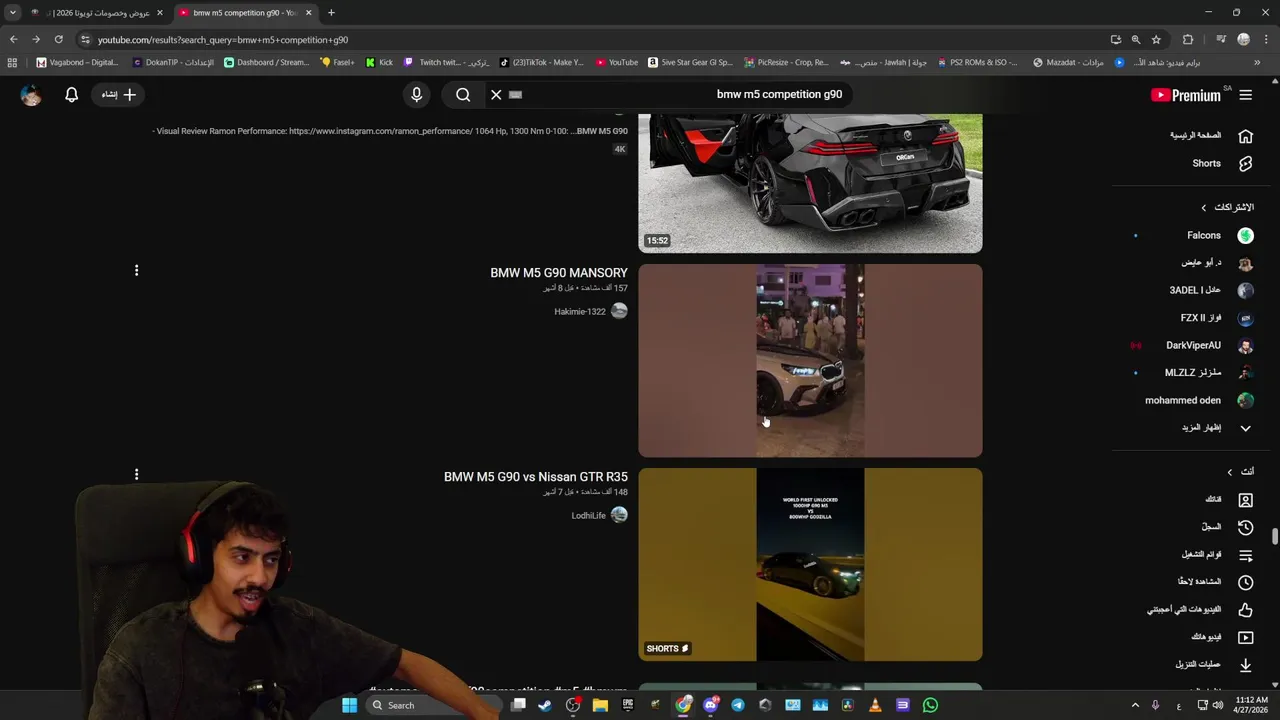Viewport: 1280px width, 720px height.
Task: Open the YouTube Premium logo home link
Action: pos(1186,95)
